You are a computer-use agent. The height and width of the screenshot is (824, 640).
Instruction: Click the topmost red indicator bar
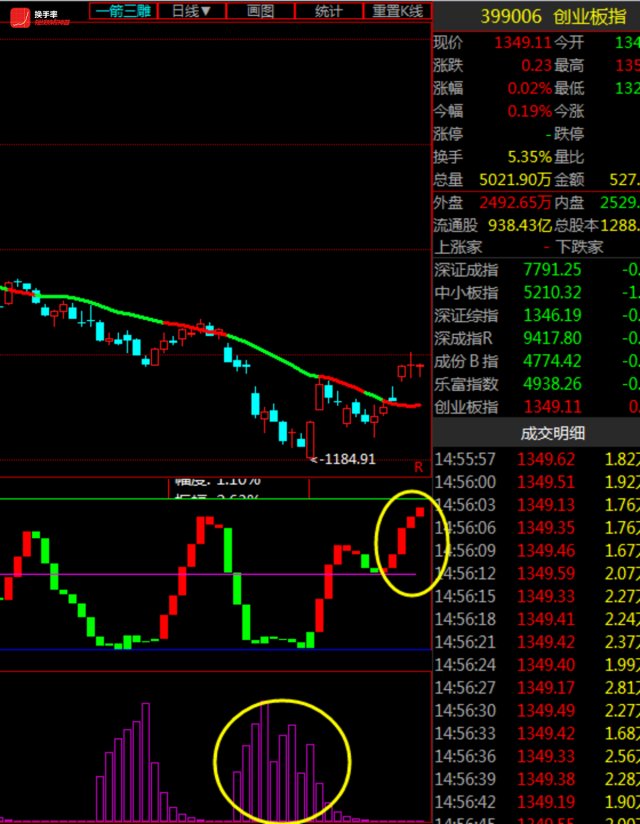pyautogui.click(x=420, y=512)
